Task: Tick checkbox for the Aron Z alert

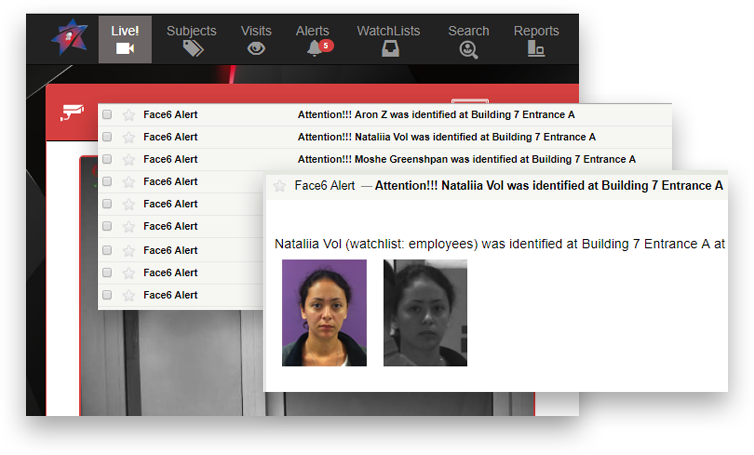Action: point(107,114)
